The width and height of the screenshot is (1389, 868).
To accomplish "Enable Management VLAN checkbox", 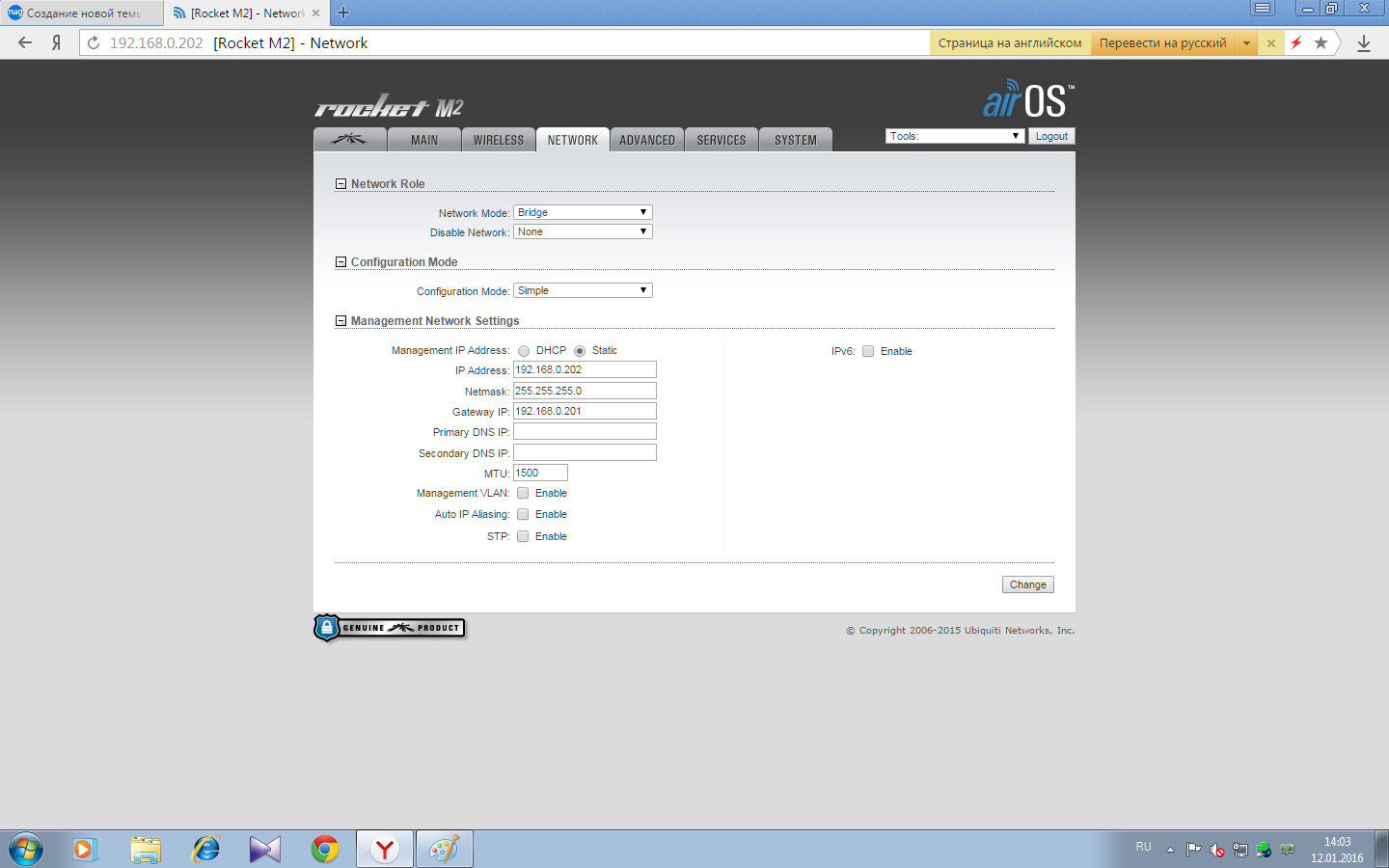I will coord(523,493).
